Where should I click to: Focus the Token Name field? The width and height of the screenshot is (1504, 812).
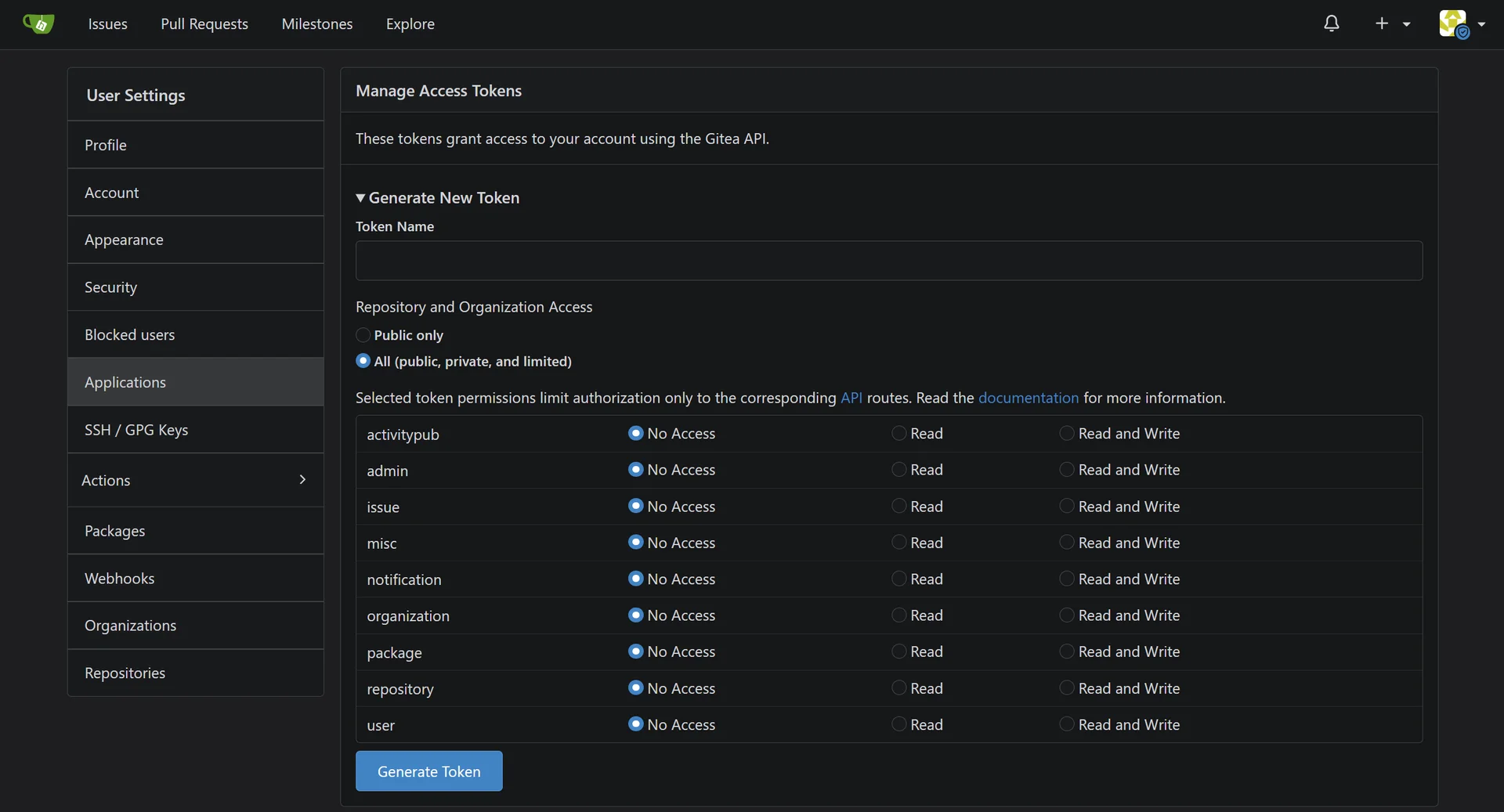pos(889,261)
